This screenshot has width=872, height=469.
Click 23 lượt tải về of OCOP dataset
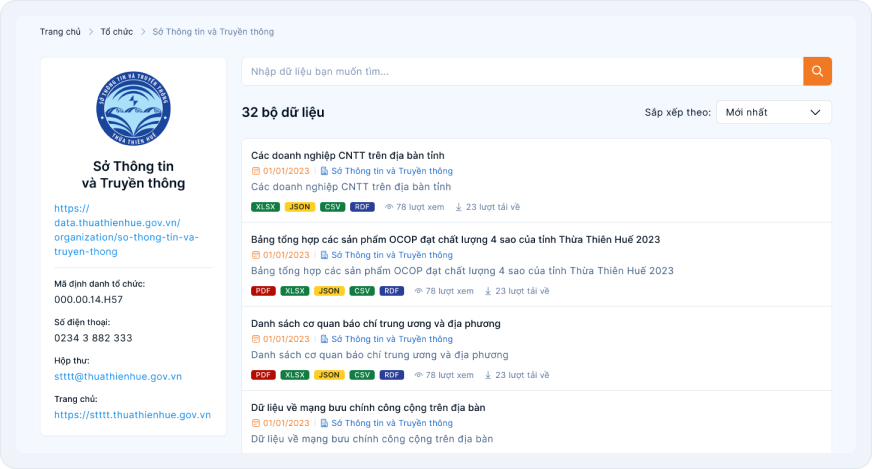pyautogui.click(x=522, y=291)
